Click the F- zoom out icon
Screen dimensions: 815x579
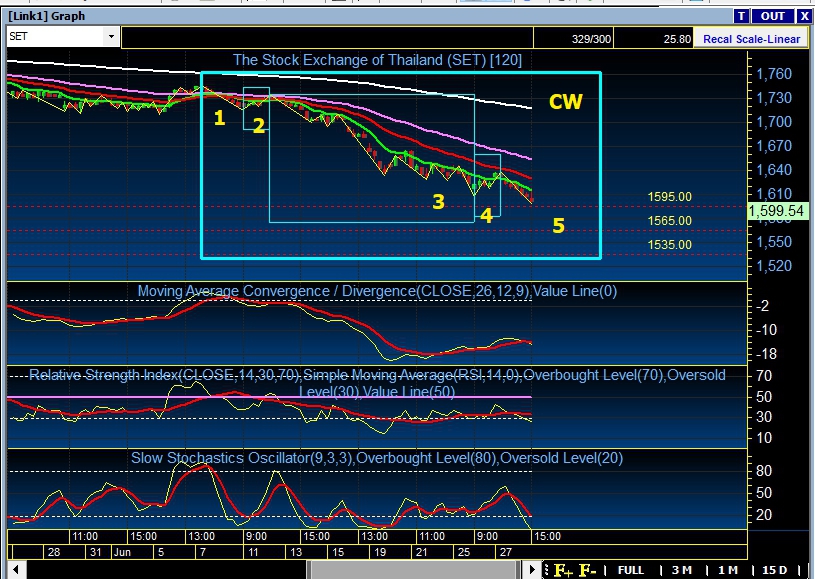(587, 570)
